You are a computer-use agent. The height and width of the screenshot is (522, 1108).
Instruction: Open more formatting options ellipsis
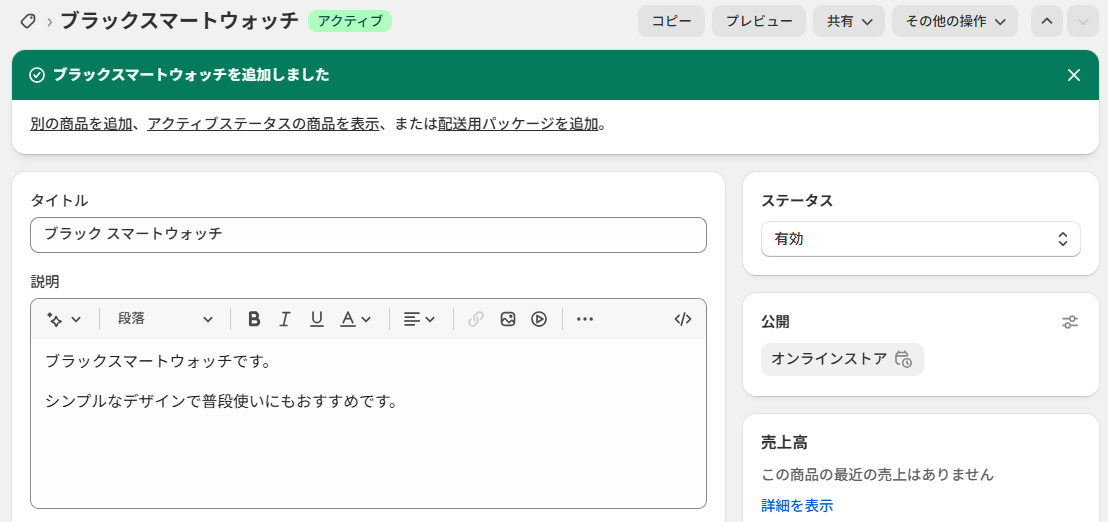[584, 319]
